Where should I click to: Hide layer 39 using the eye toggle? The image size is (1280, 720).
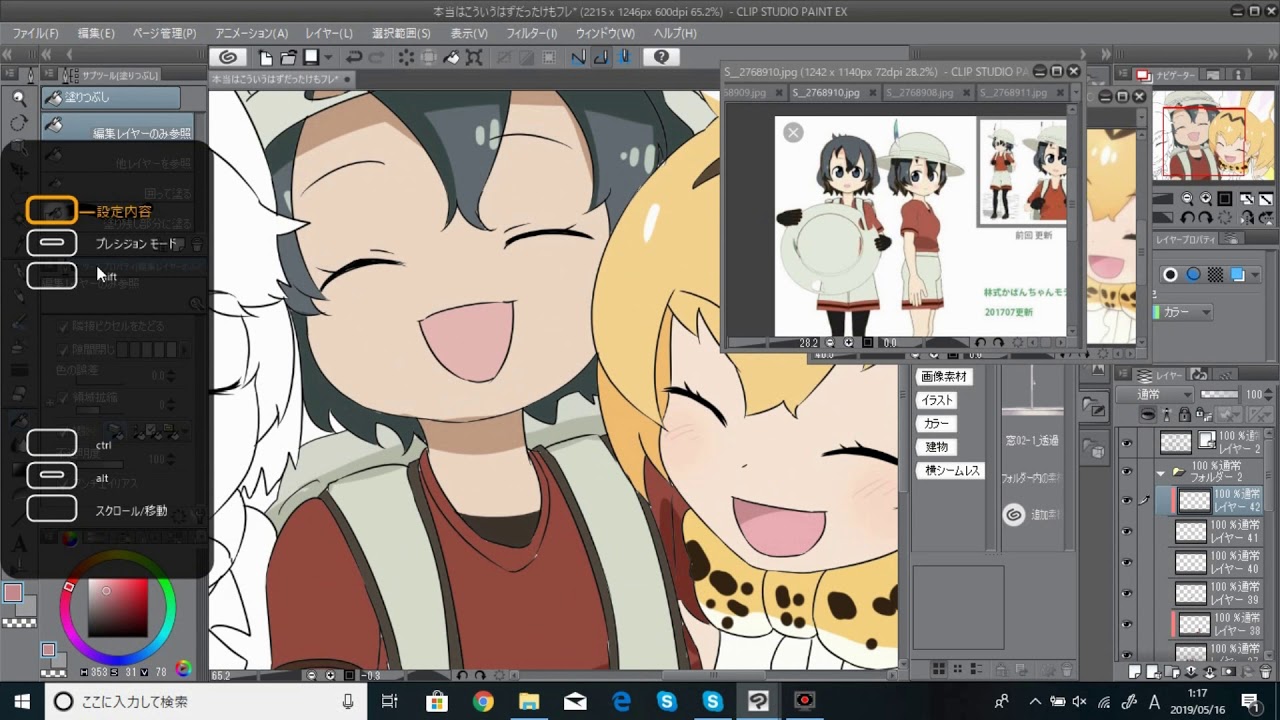pyautogui.click(x=1127, y=594)
